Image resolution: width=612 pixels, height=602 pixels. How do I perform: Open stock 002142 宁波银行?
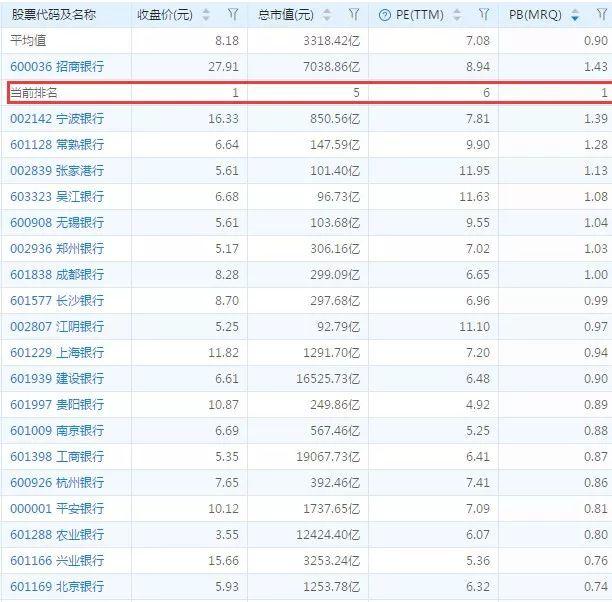coord(57,118)
